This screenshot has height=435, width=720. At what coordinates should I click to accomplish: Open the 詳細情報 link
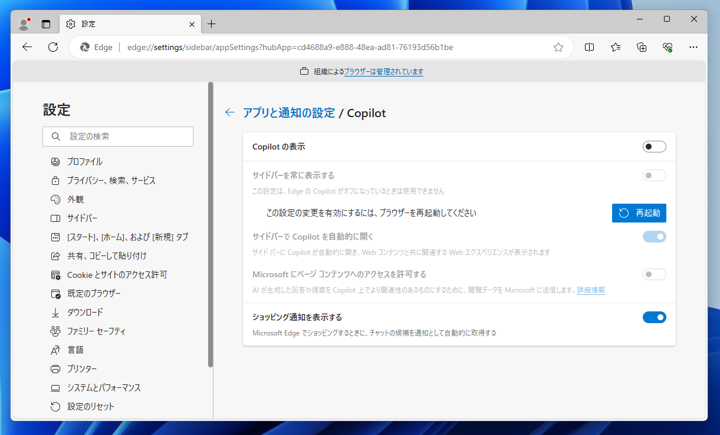click(x=591, y=290)
